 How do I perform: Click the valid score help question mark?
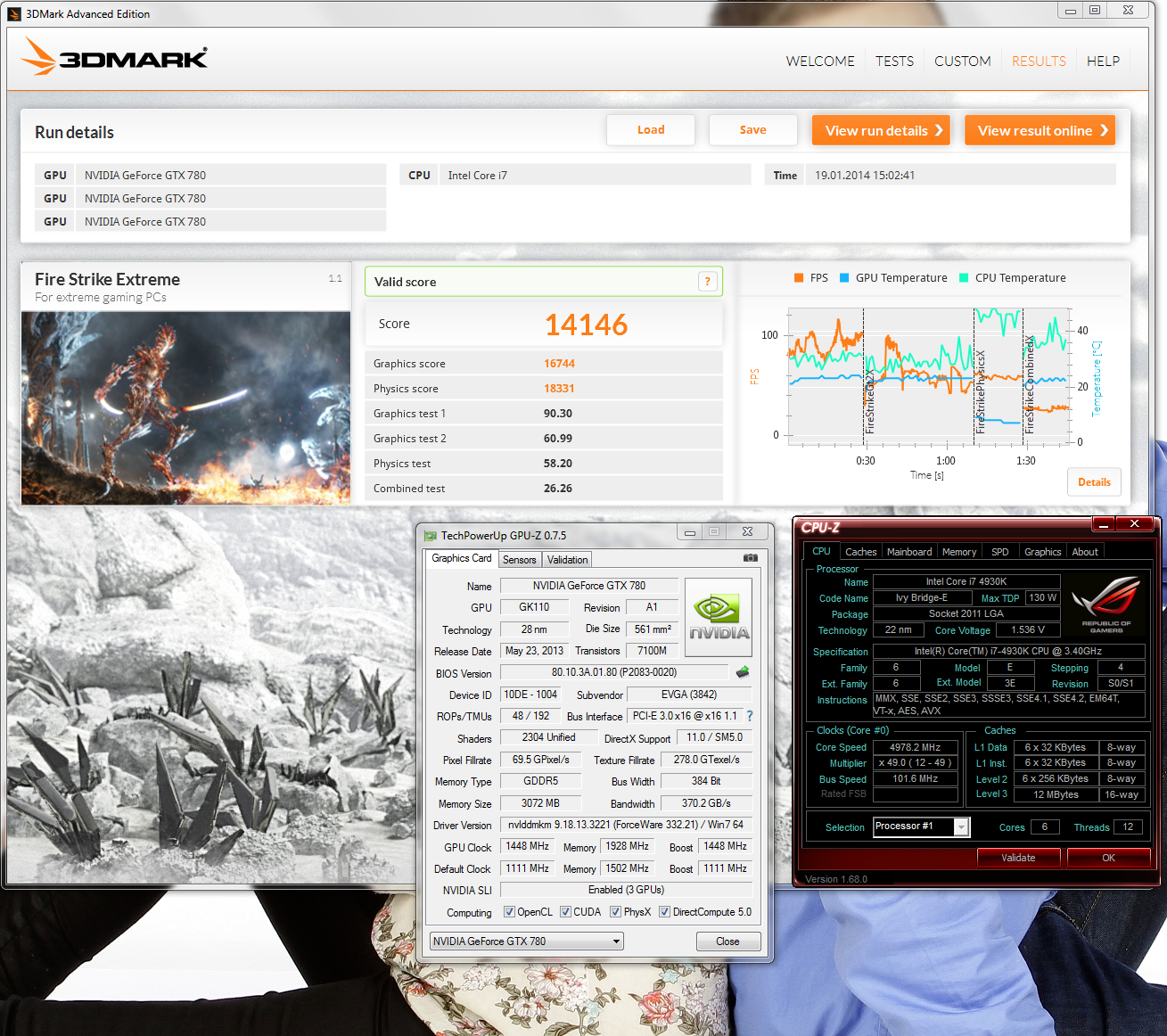point(707,282)
